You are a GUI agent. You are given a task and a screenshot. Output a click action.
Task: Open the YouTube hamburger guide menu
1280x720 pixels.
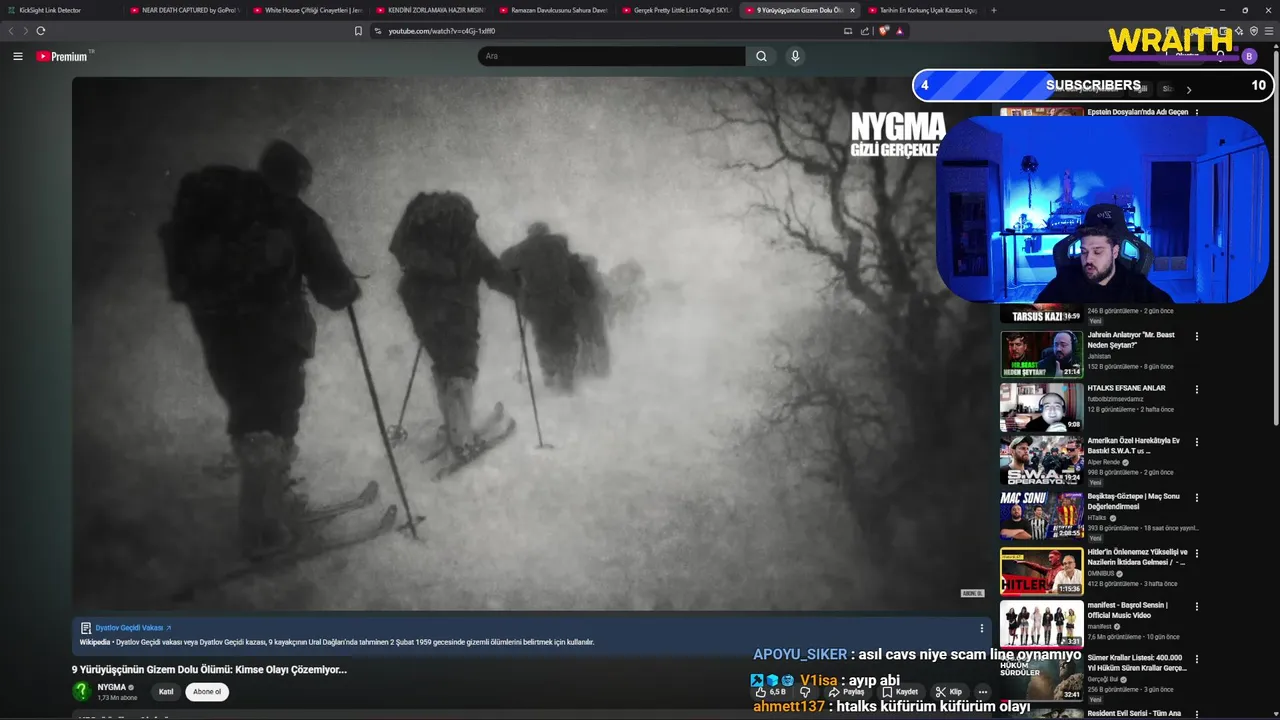[17, 56]
